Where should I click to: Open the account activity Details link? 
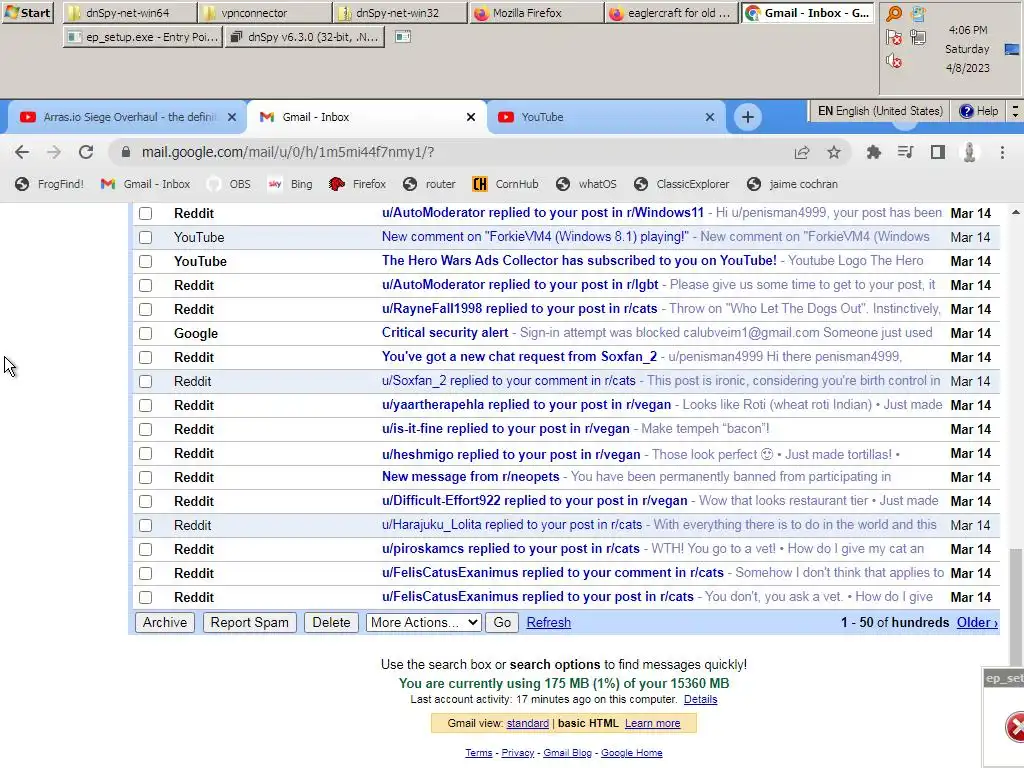(x=700, y=699)
